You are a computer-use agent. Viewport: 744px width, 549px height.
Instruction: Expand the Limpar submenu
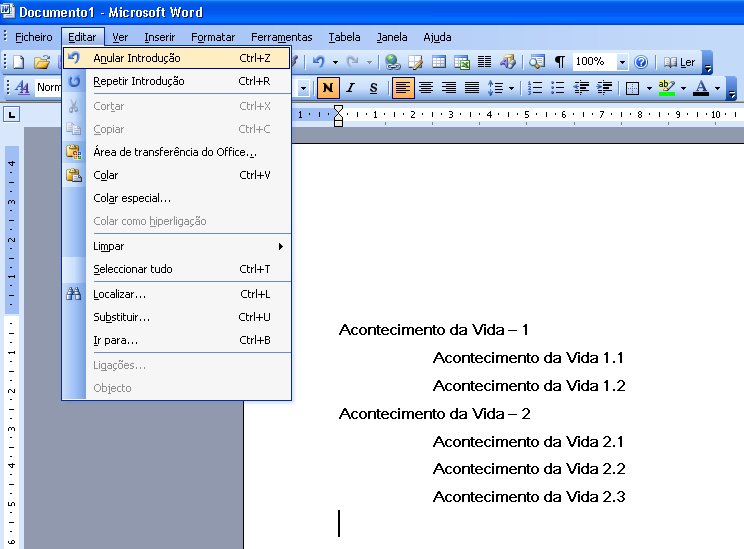(177, 246)
